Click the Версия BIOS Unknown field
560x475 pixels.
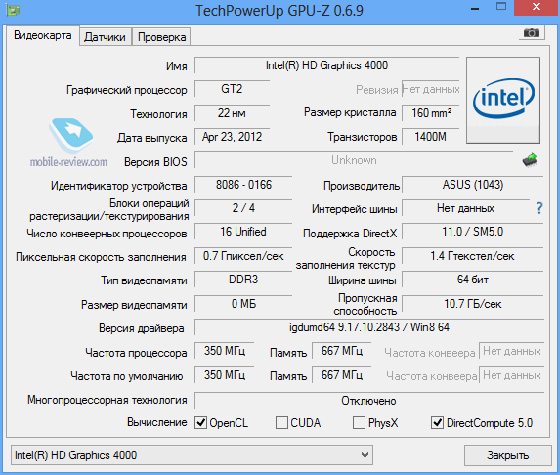tap(354, 160)
